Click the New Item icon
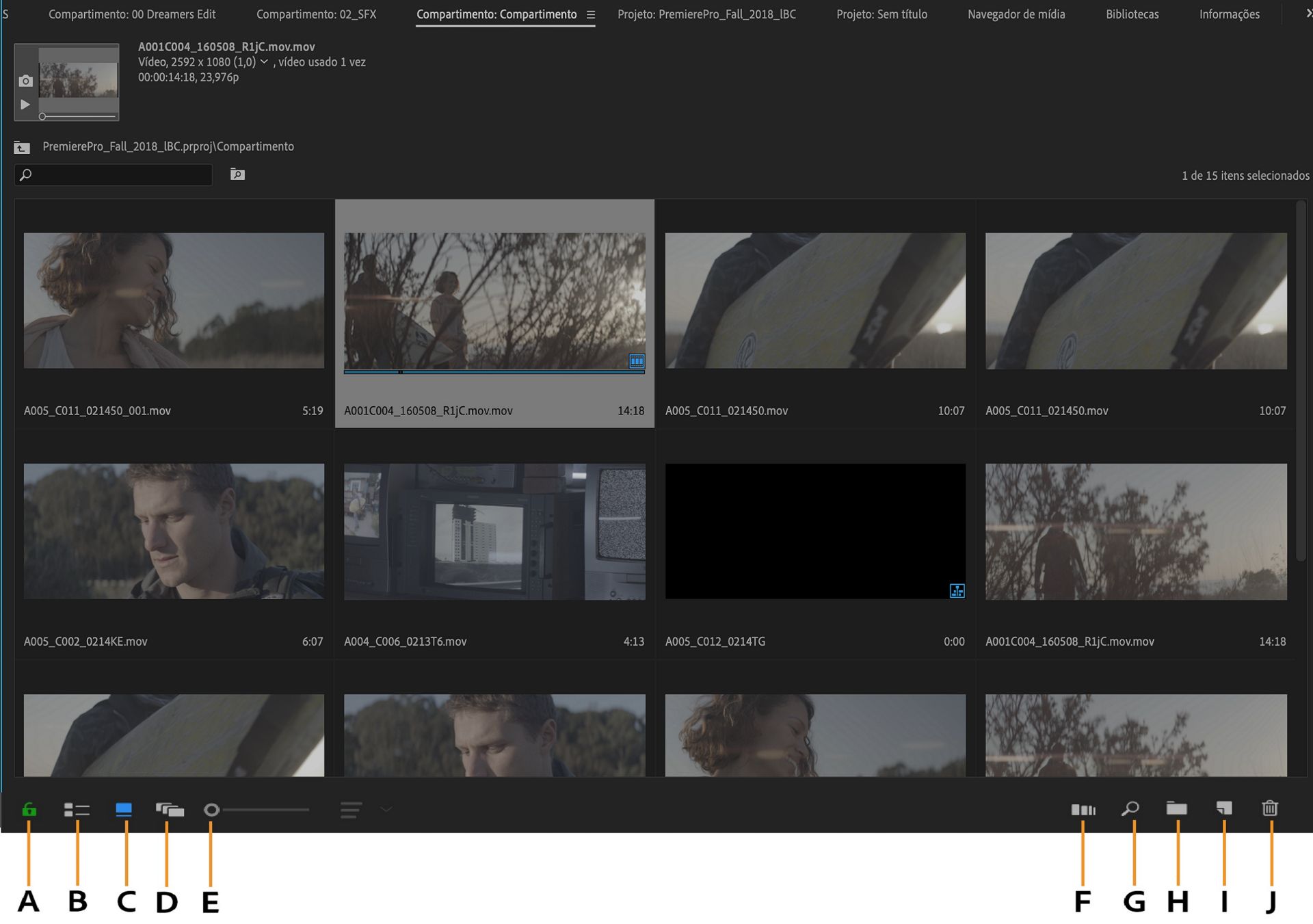1313x924 pixels. (x=1224, y=809)
